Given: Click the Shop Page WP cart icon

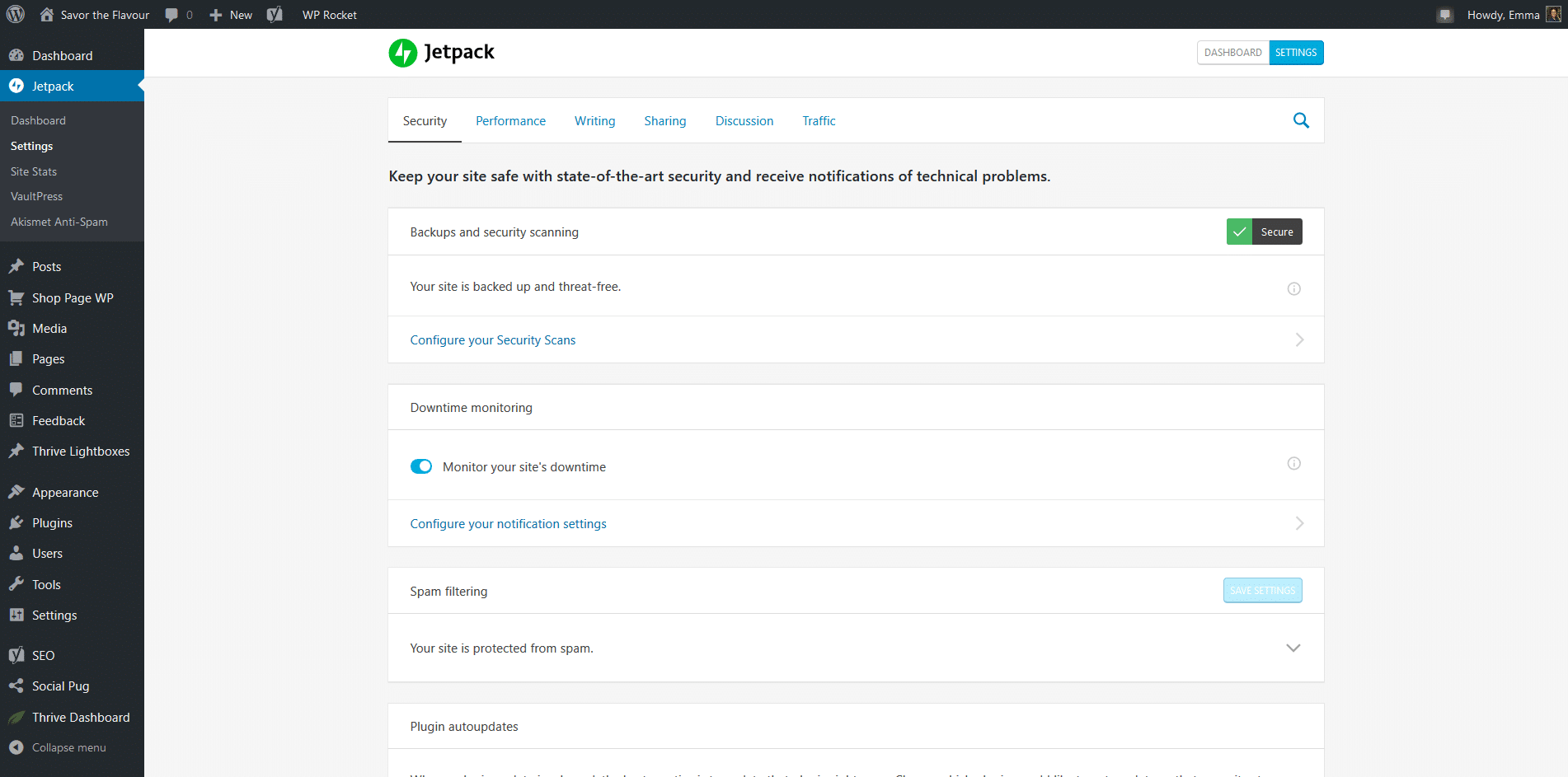Looking at the screenshot, I should [x=16, y=297].
